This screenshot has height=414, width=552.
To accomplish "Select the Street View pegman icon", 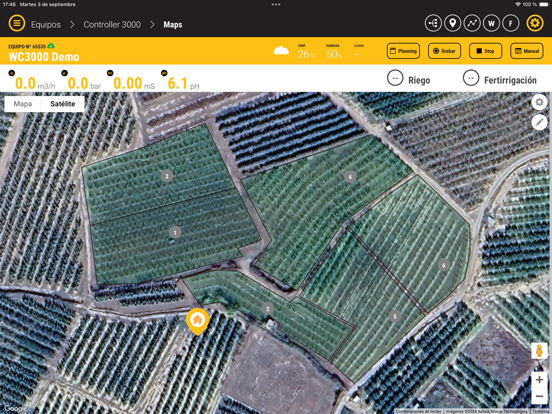I will (x=539, y=351).
